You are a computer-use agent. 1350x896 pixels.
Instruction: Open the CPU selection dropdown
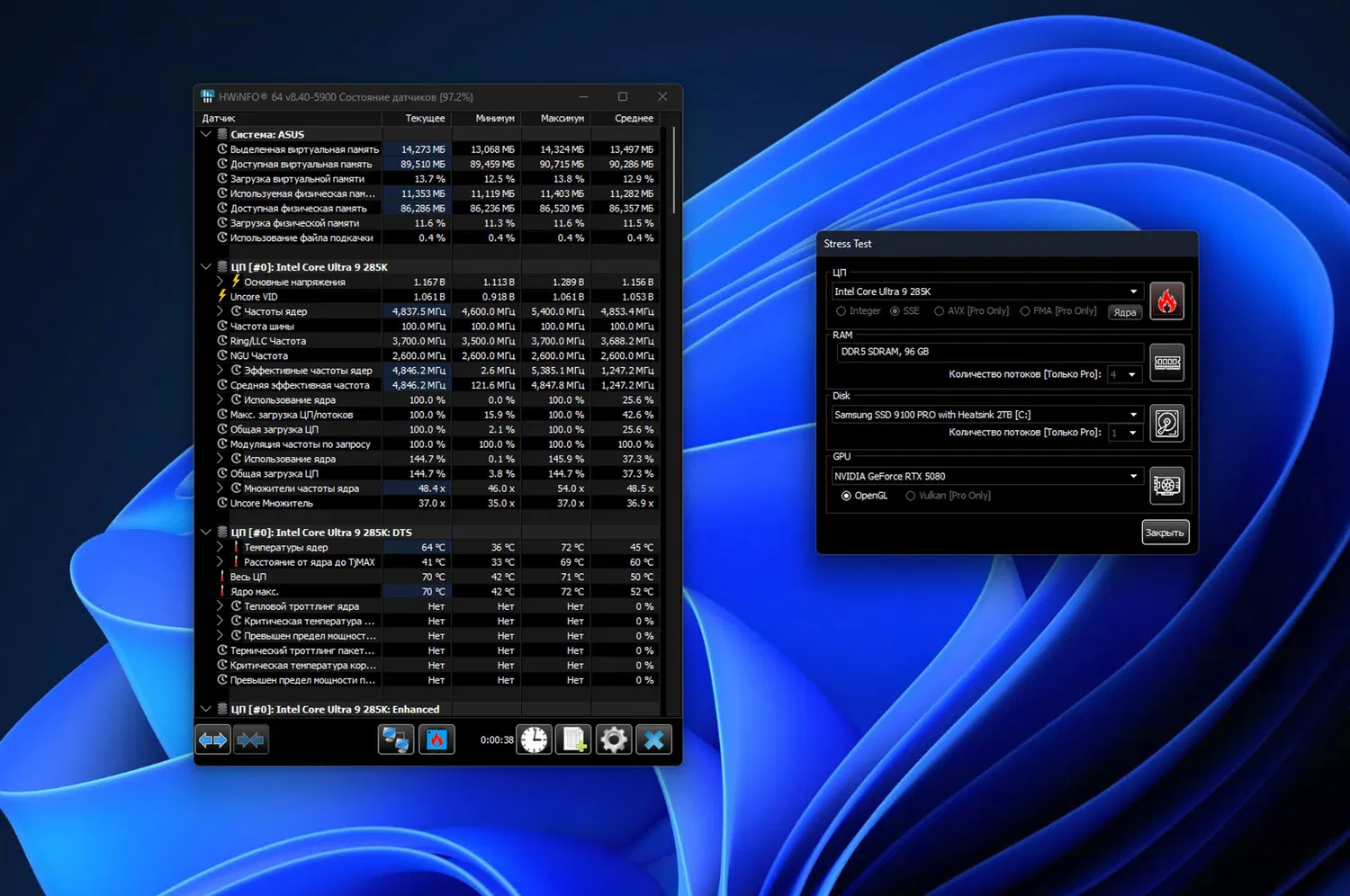(1133, 291)
